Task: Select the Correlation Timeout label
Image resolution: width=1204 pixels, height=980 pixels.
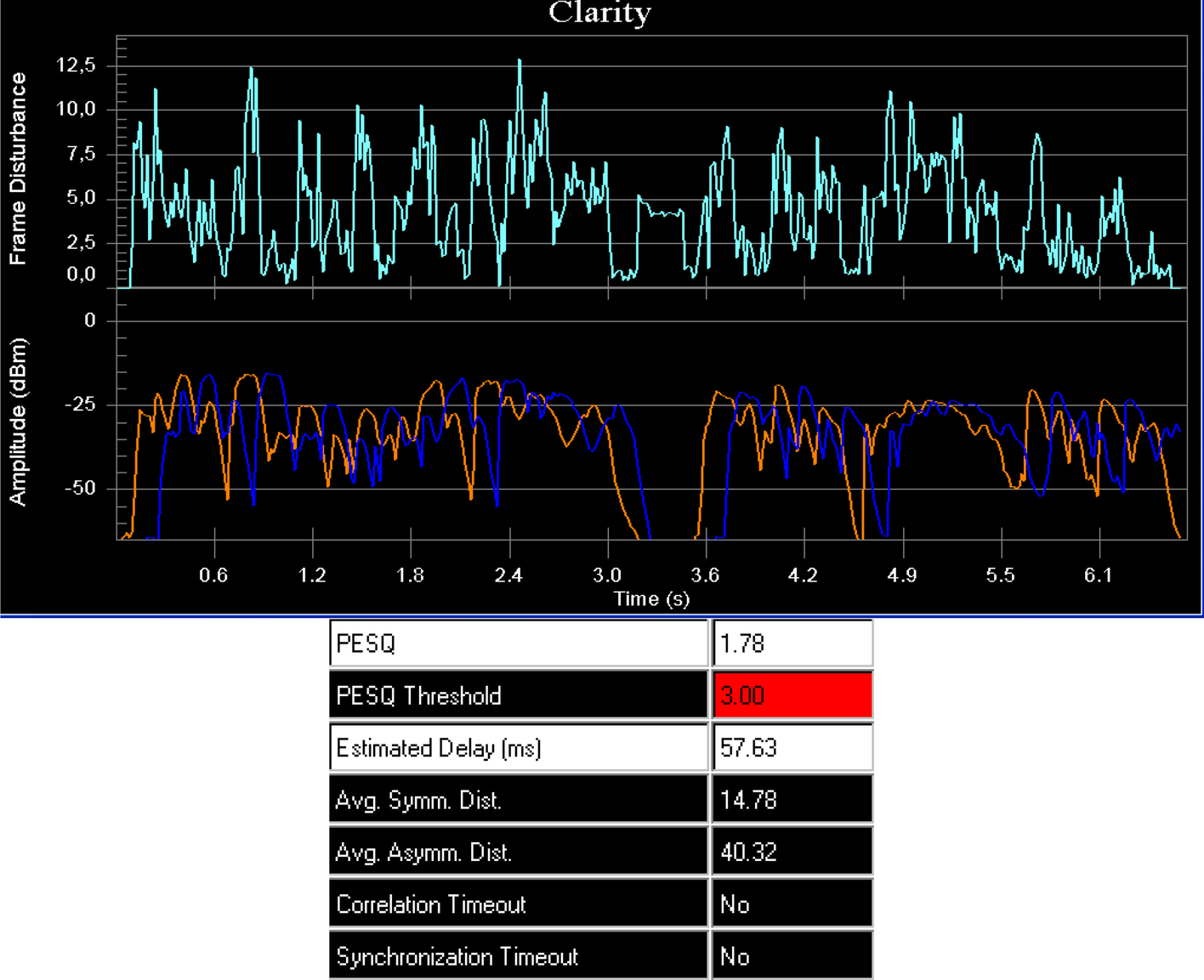Action: point(519,904)
